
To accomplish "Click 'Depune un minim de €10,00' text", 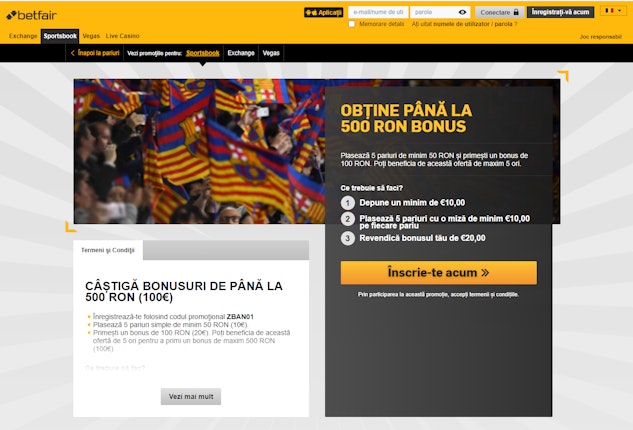I will click(412, 203).
